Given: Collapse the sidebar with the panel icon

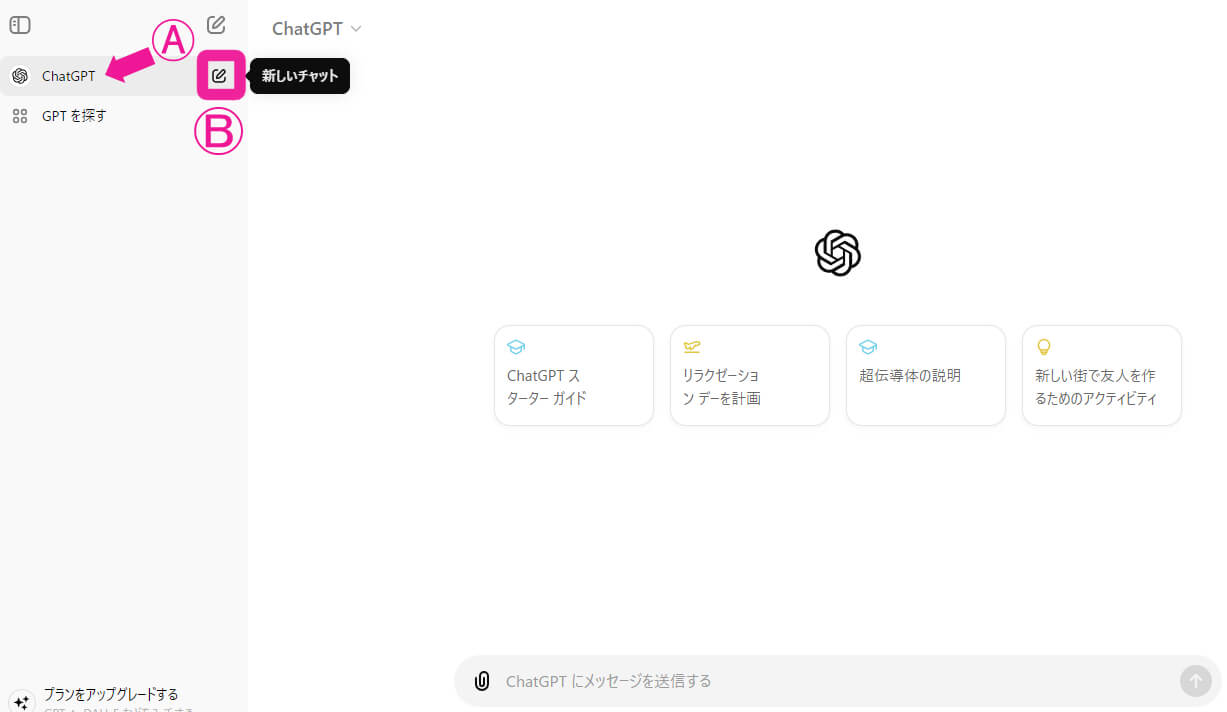Looking at the screenshot, I should point(19,26).
